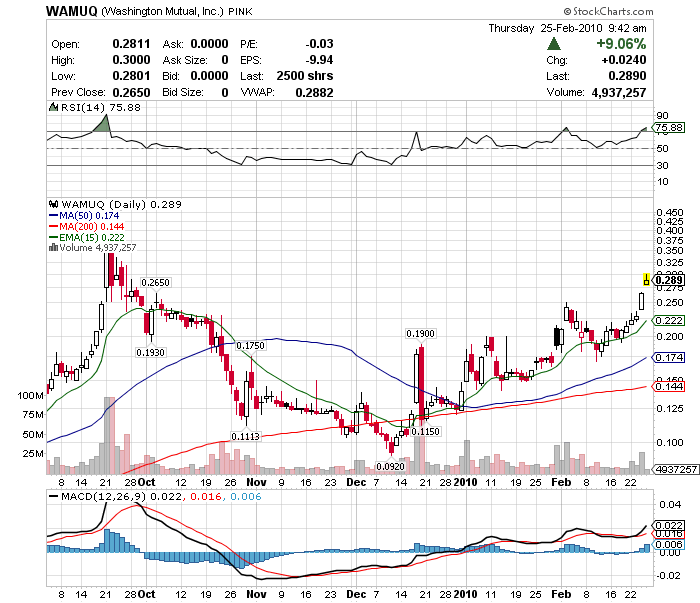The width and height of the screenshot is (700, 603).
Task: Click the -0.02 MACD axis label
Action: tap(669, 575)
